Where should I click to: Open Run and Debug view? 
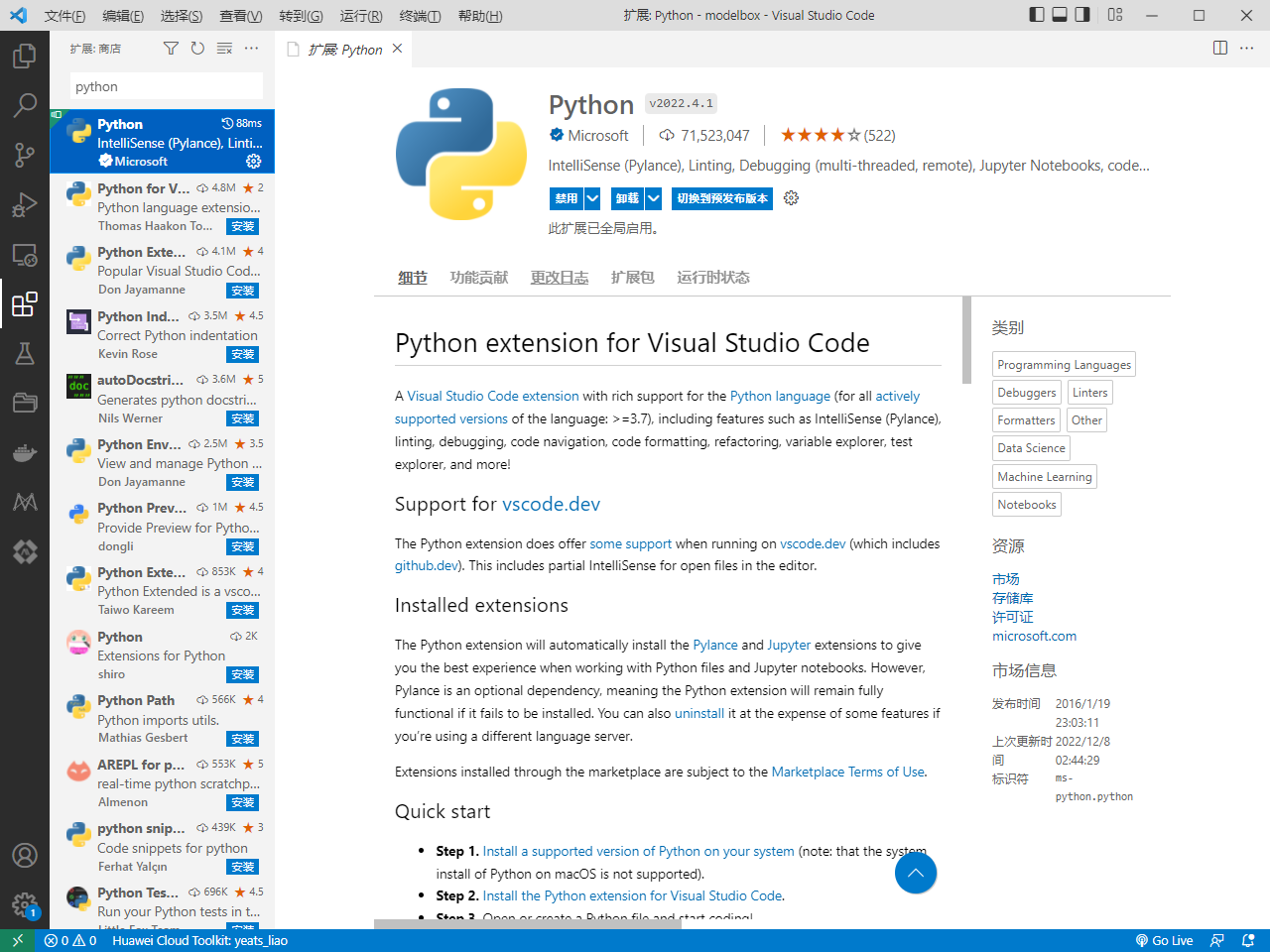(x=25, y=204)
